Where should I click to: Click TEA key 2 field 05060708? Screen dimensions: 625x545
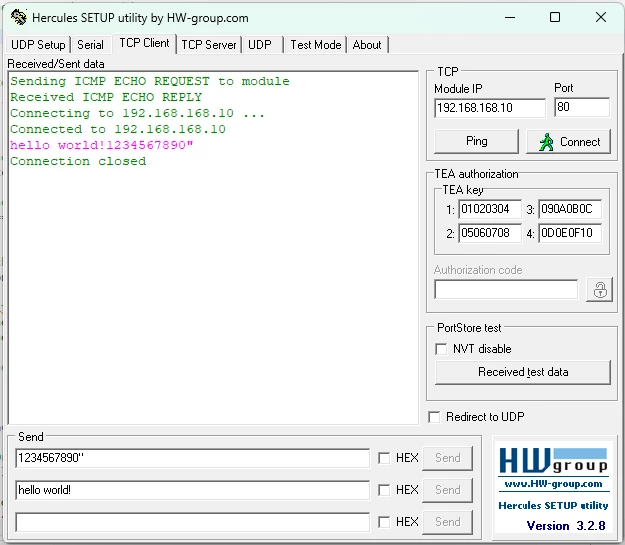tap(490, 233)
